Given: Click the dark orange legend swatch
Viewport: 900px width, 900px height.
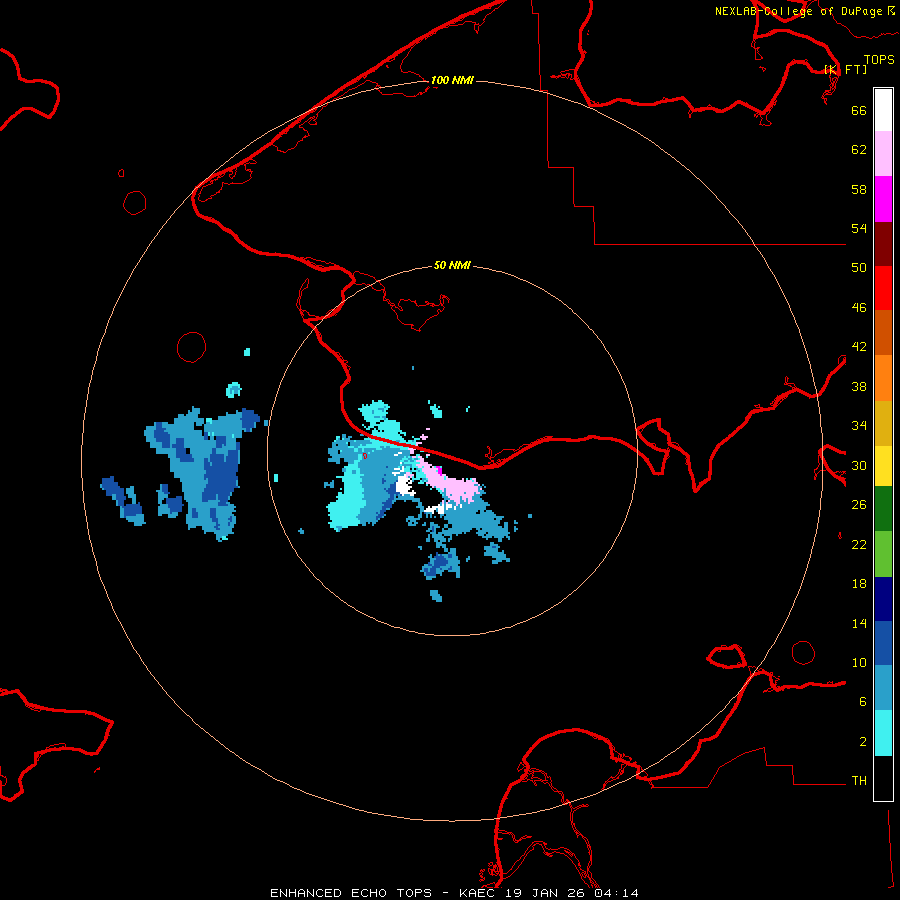Looking at the screenshot, I should pyautogui.click(x=883, y=333).
